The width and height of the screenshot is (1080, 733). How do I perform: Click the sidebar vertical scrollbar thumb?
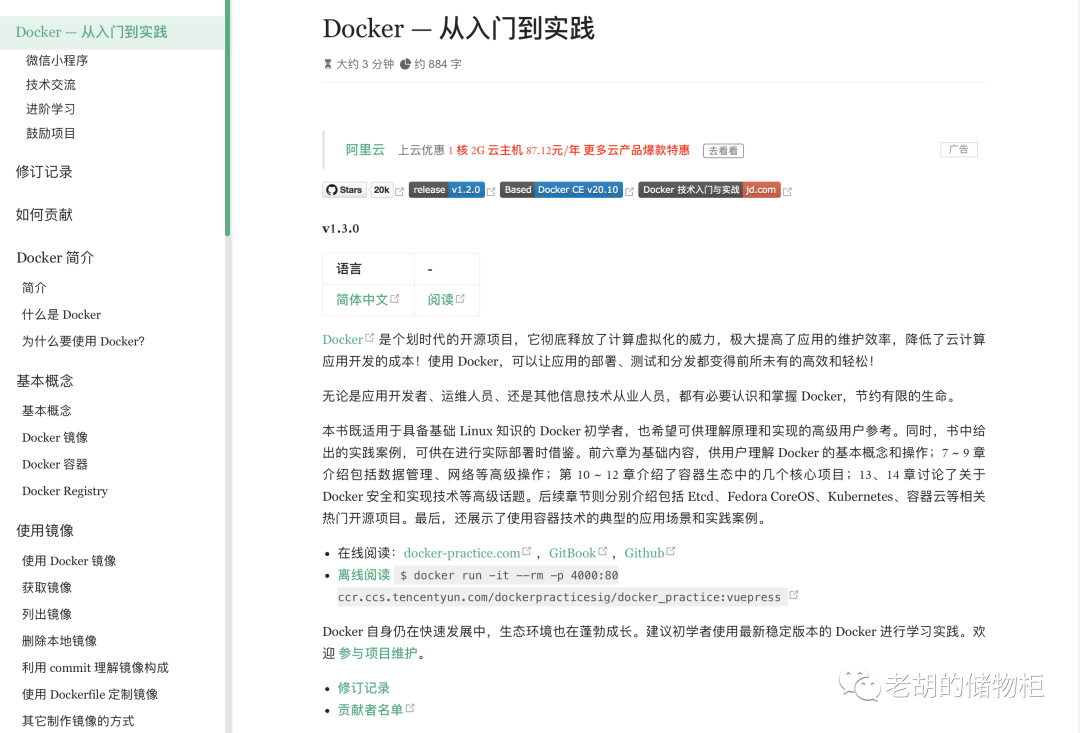pos(227,118)
